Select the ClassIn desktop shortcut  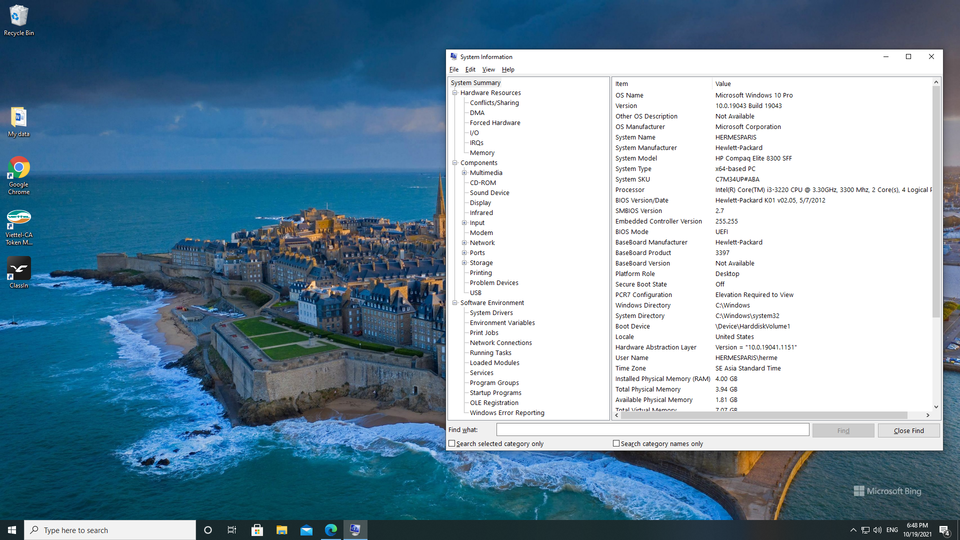(18, 272)
